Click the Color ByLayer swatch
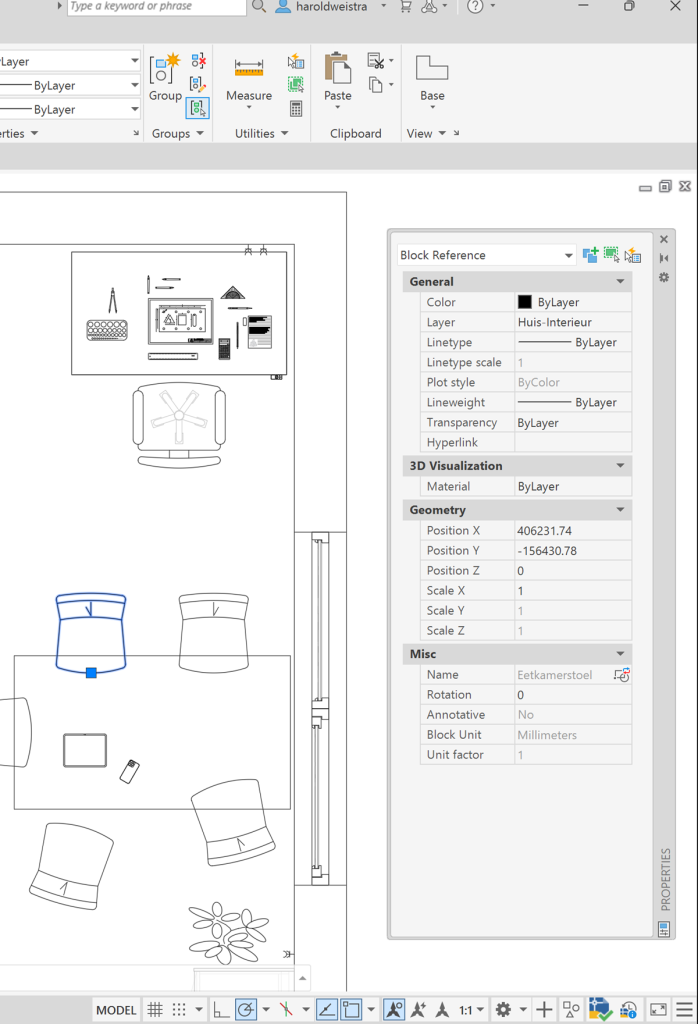 [x=524, y=302]
